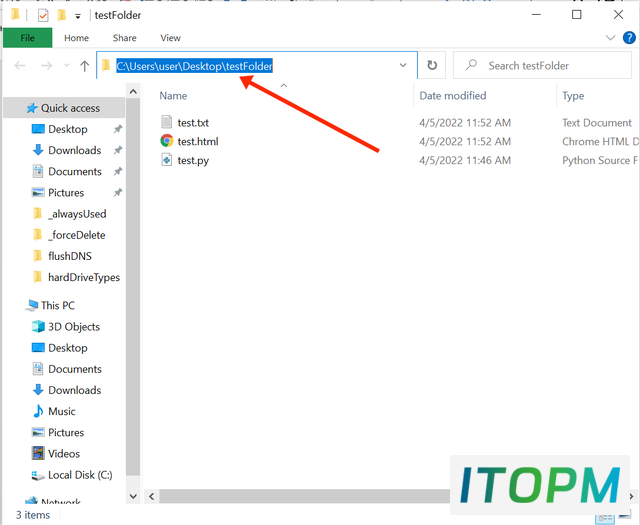Click the horizontal scrollbar left arrow
Screen dimensions: 640x525
coord(152,496)
